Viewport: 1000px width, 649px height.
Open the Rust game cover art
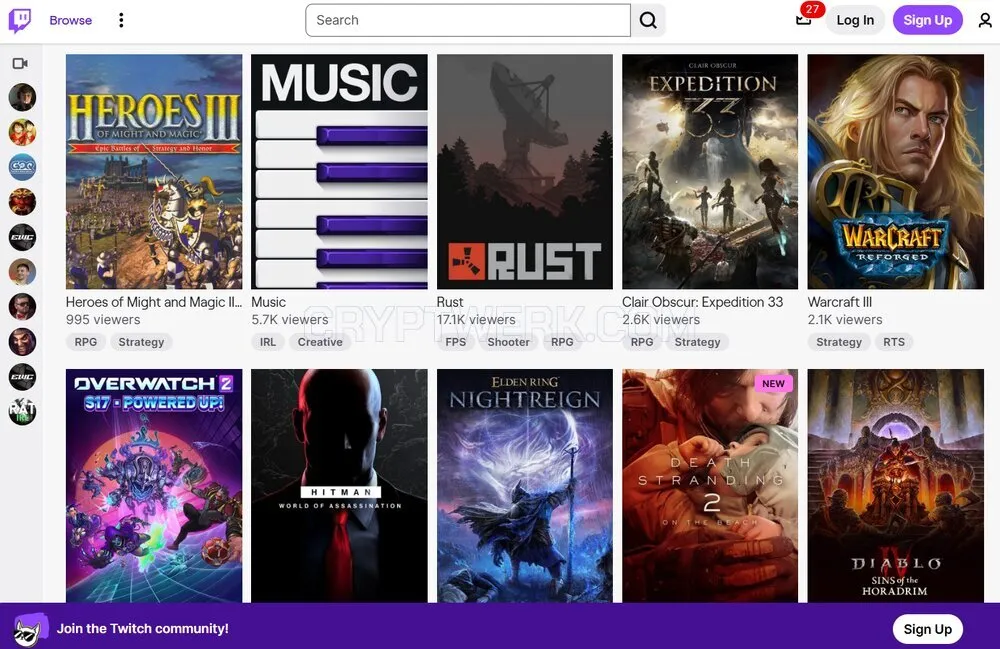click(x=525, y=171)
